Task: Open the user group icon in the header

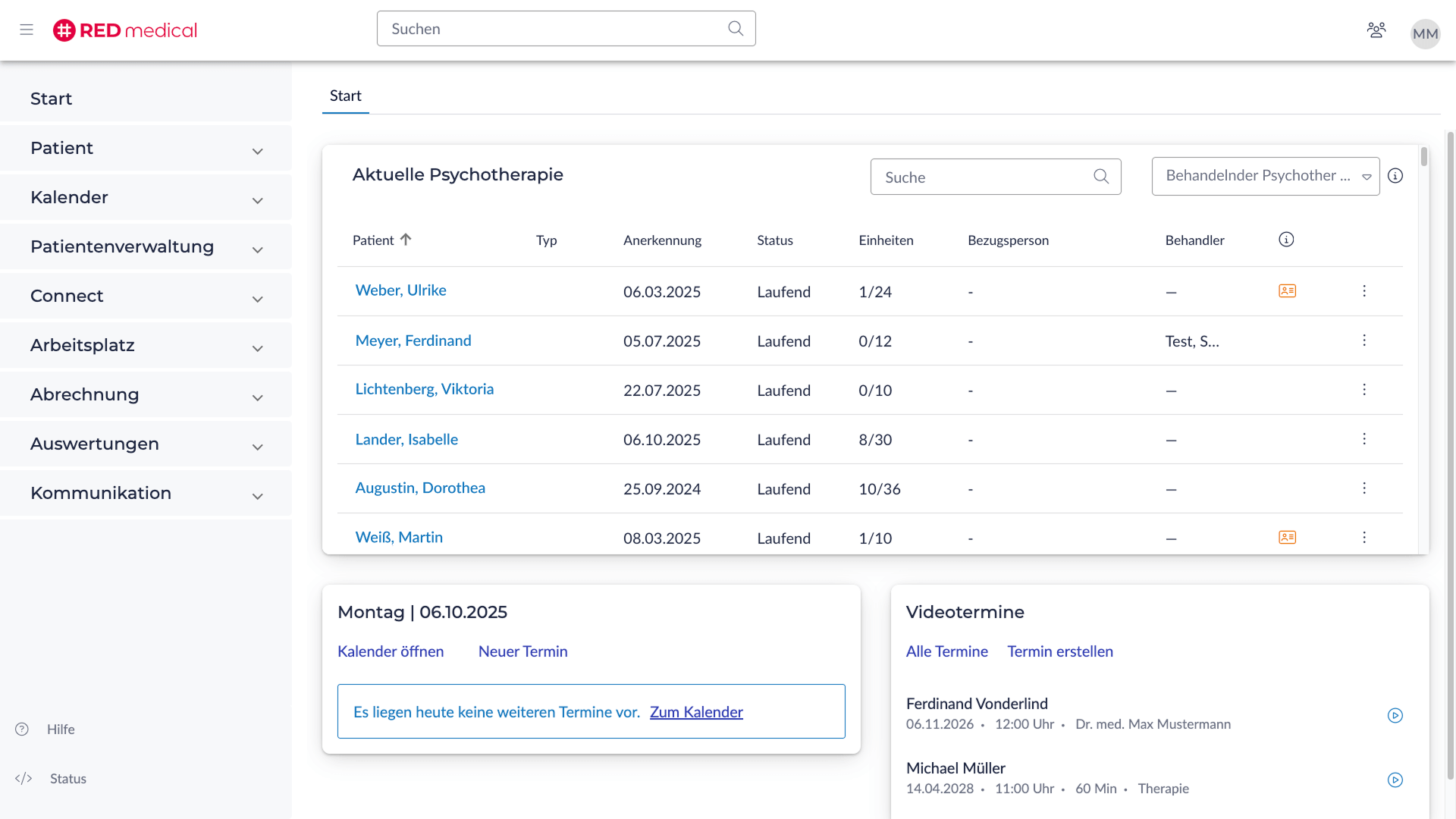Action: tap(1376, 30)
